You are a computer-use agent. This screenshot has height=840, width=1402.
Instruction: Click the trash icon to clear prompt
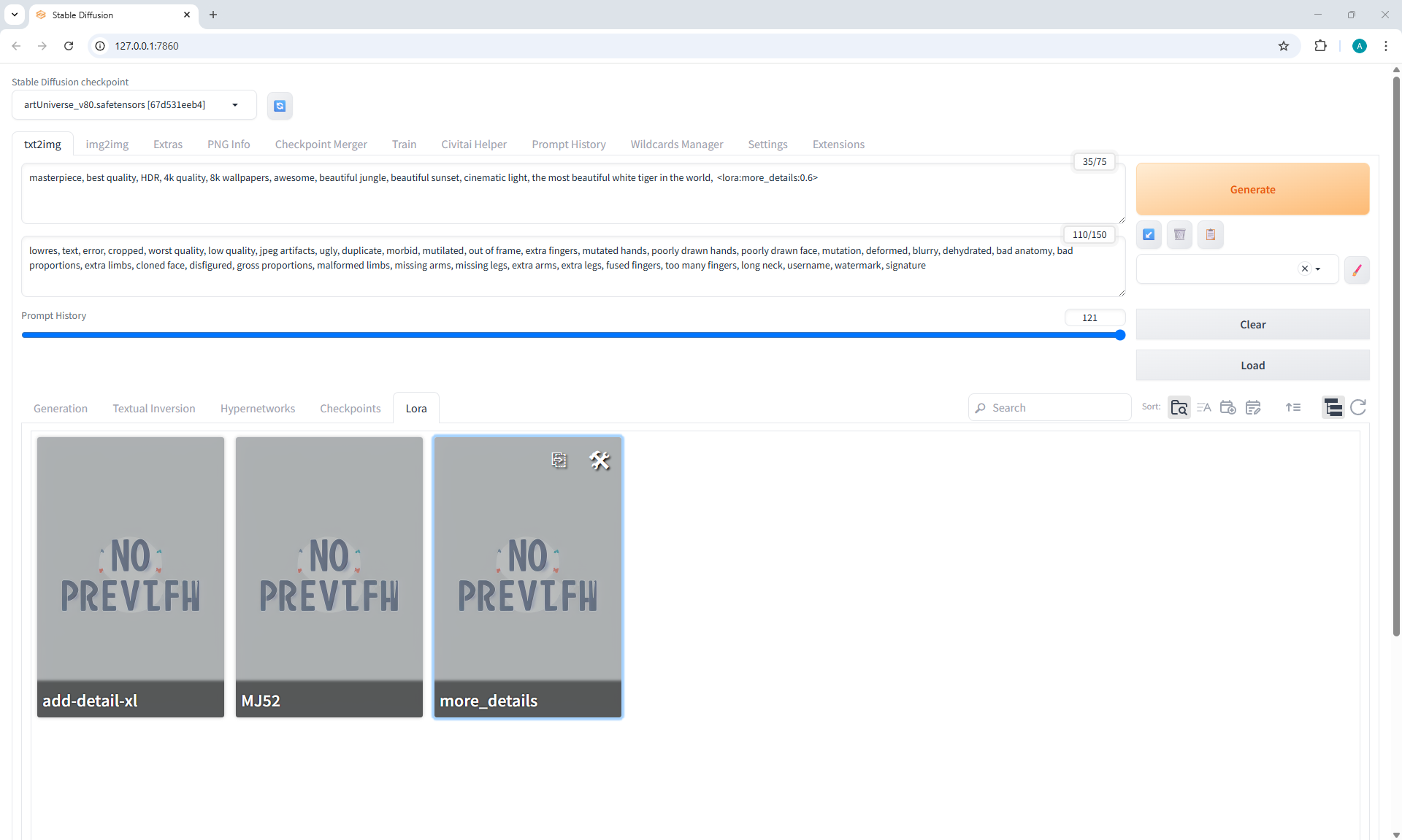click(1179, 235)
